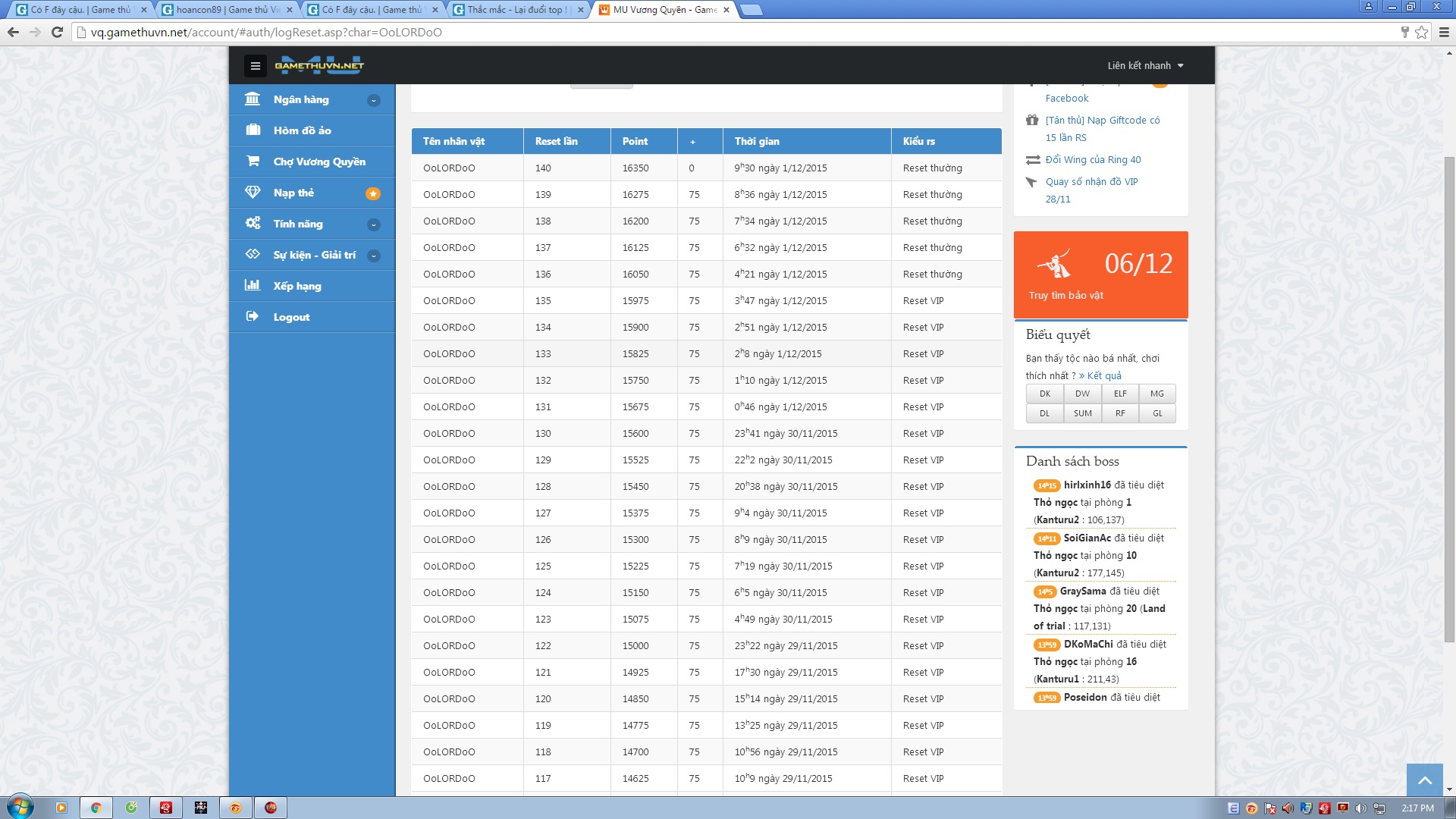Switch to the Thắc mắc browser tab
The image size is (1456, 819).
pos(516,10)
